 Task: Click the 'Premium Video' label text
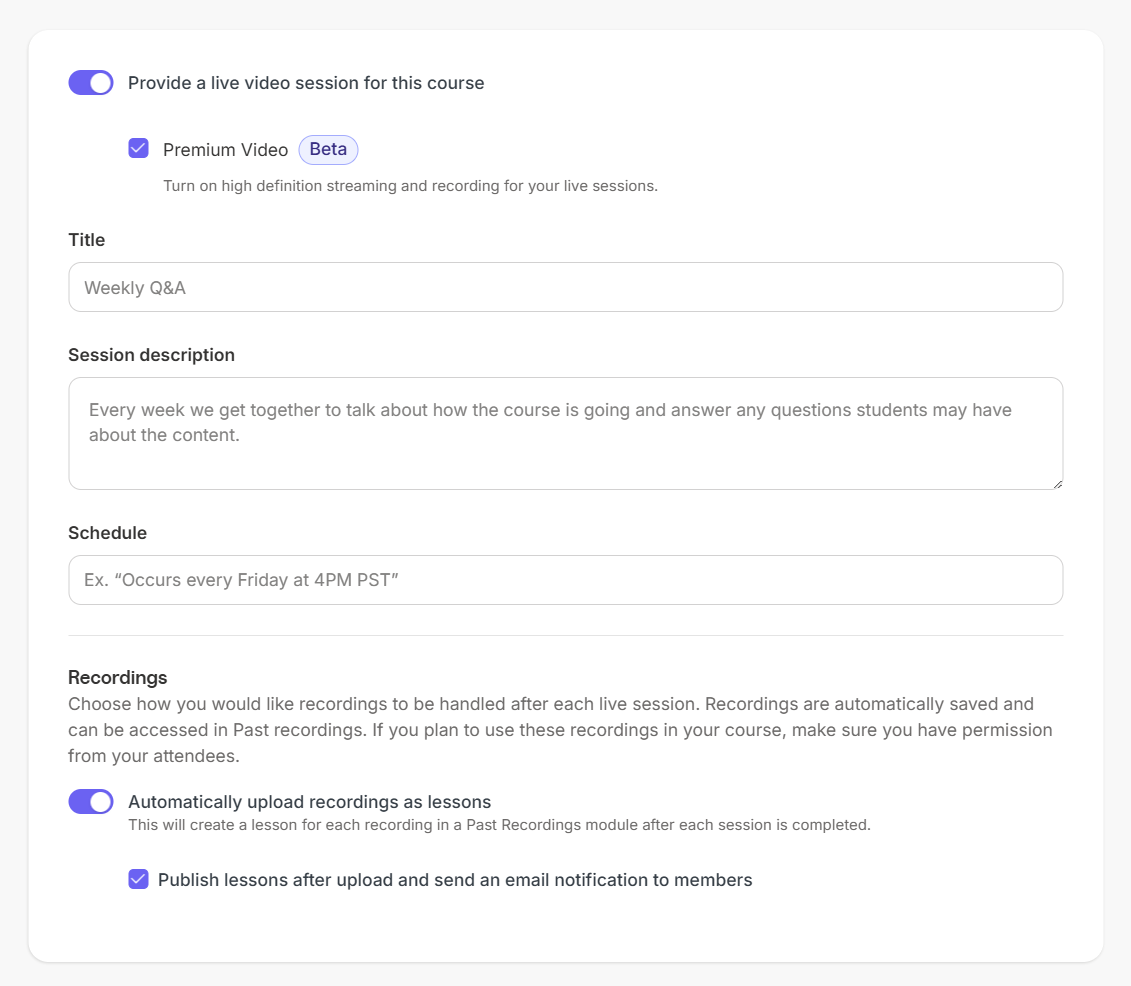[x=225, y=150]
